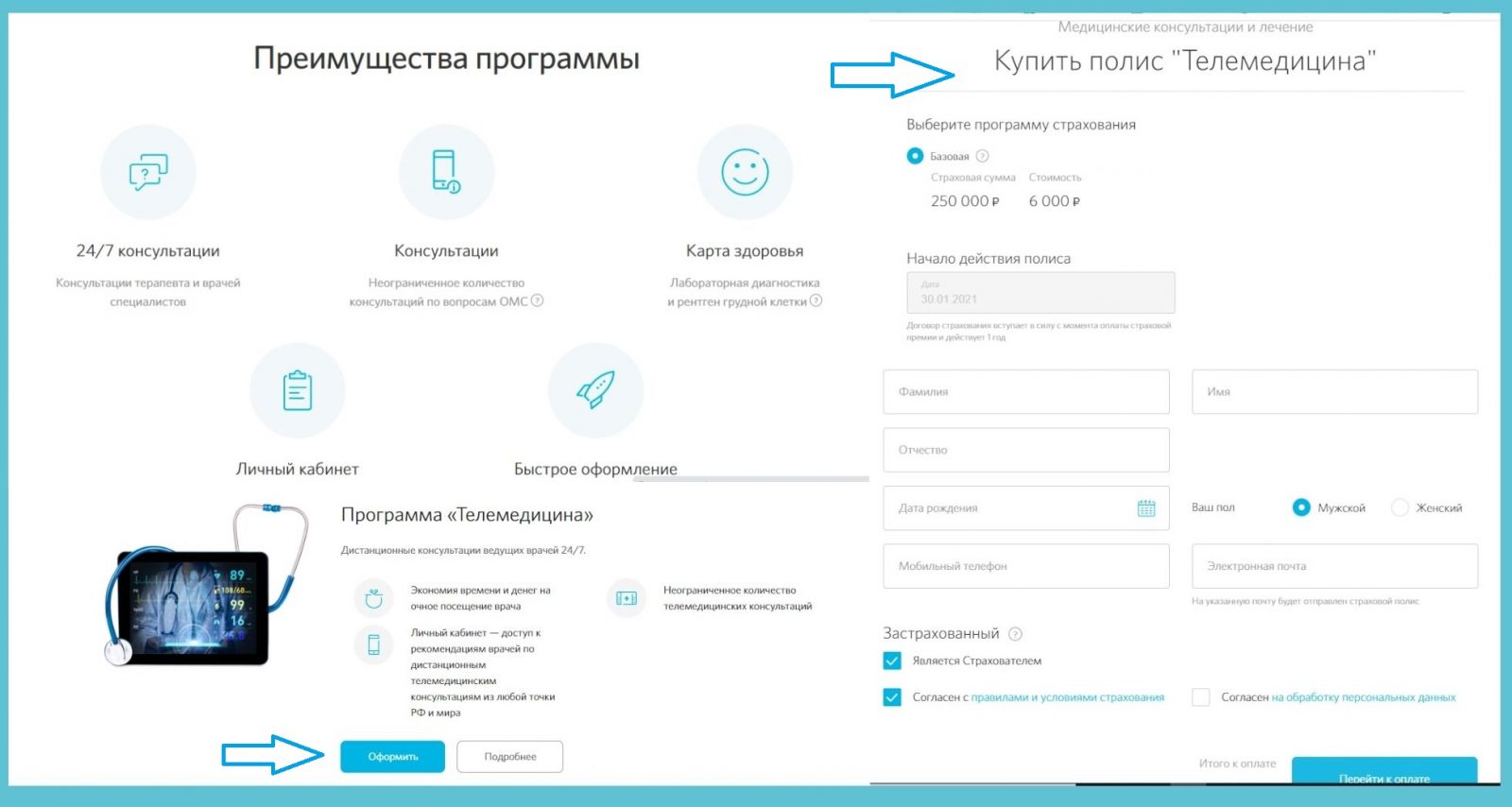Screen dimensions: 1512x807
Task: Select the Базовая insurance program radio
Action: pos(915,156)
